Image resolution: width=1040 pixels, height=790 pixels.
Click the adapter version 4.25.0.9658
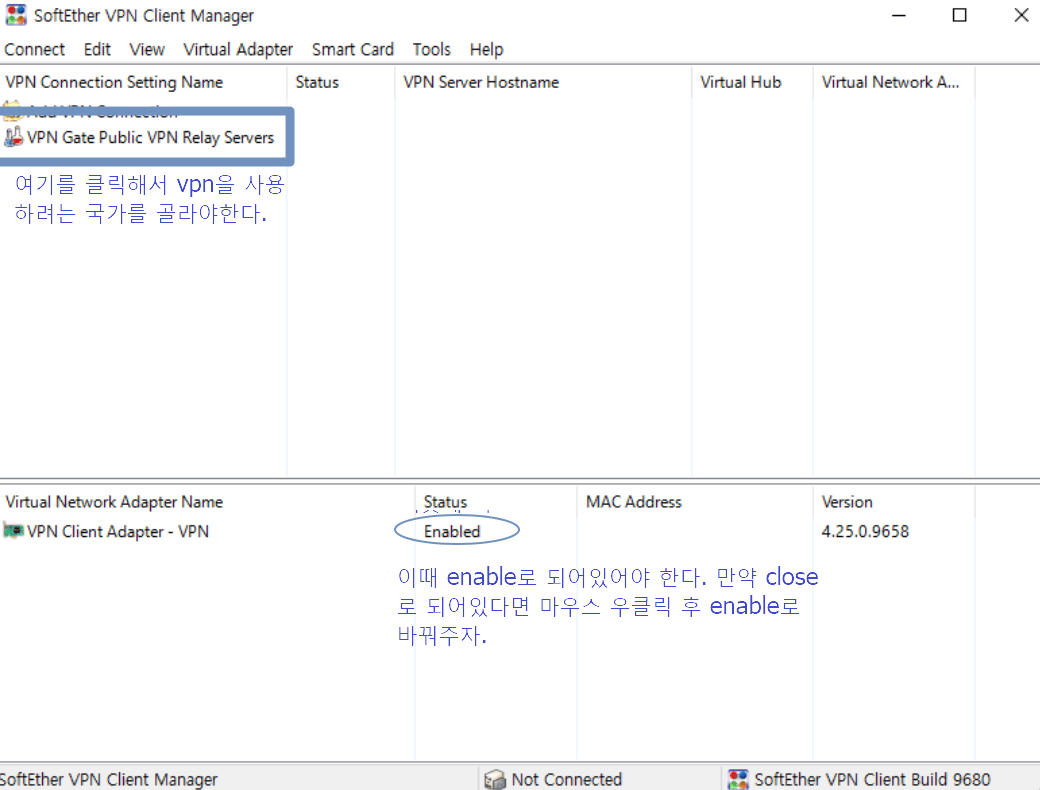coord(865,531)
